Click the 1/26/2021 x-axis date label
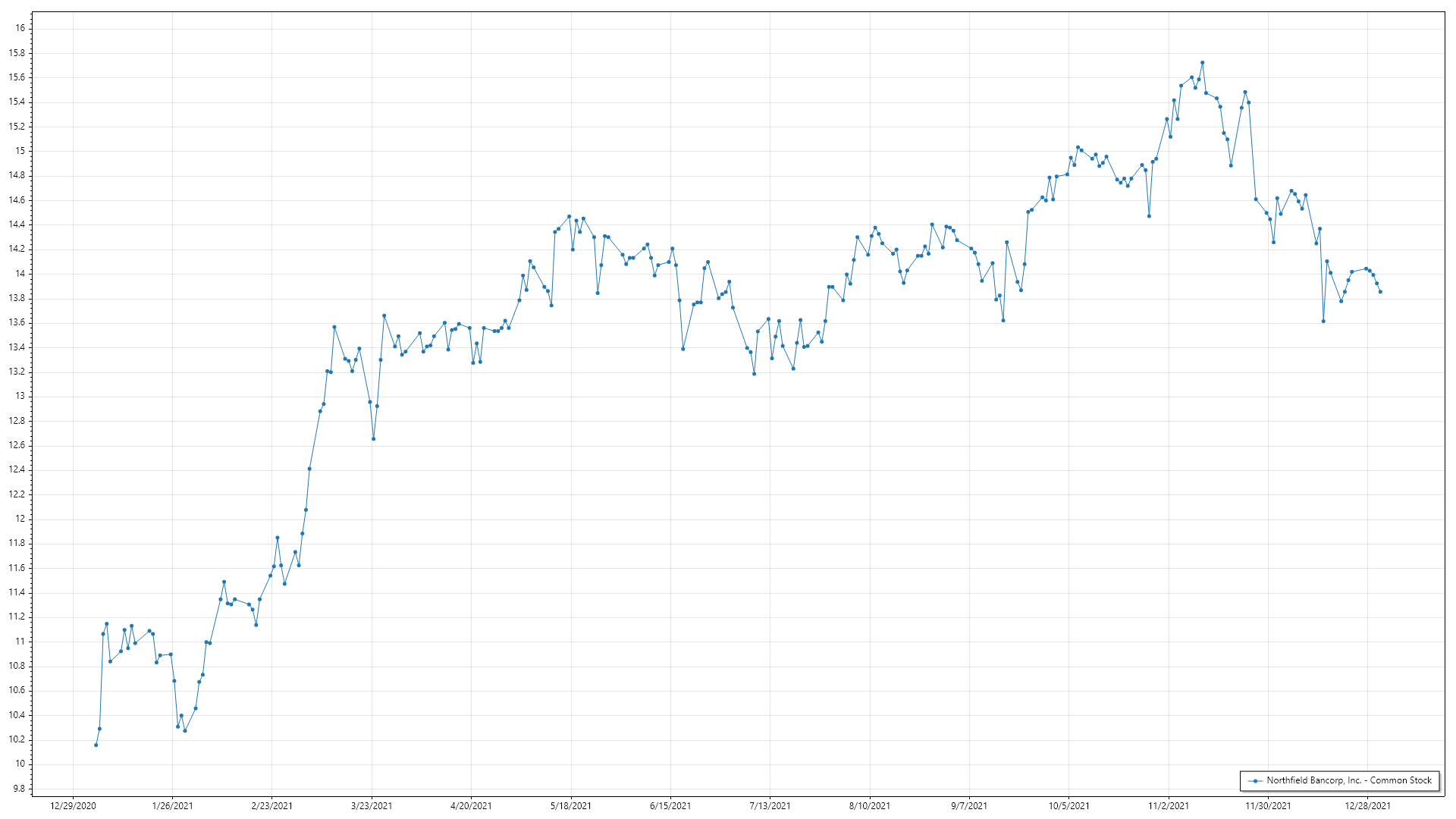 pos(172,806)
